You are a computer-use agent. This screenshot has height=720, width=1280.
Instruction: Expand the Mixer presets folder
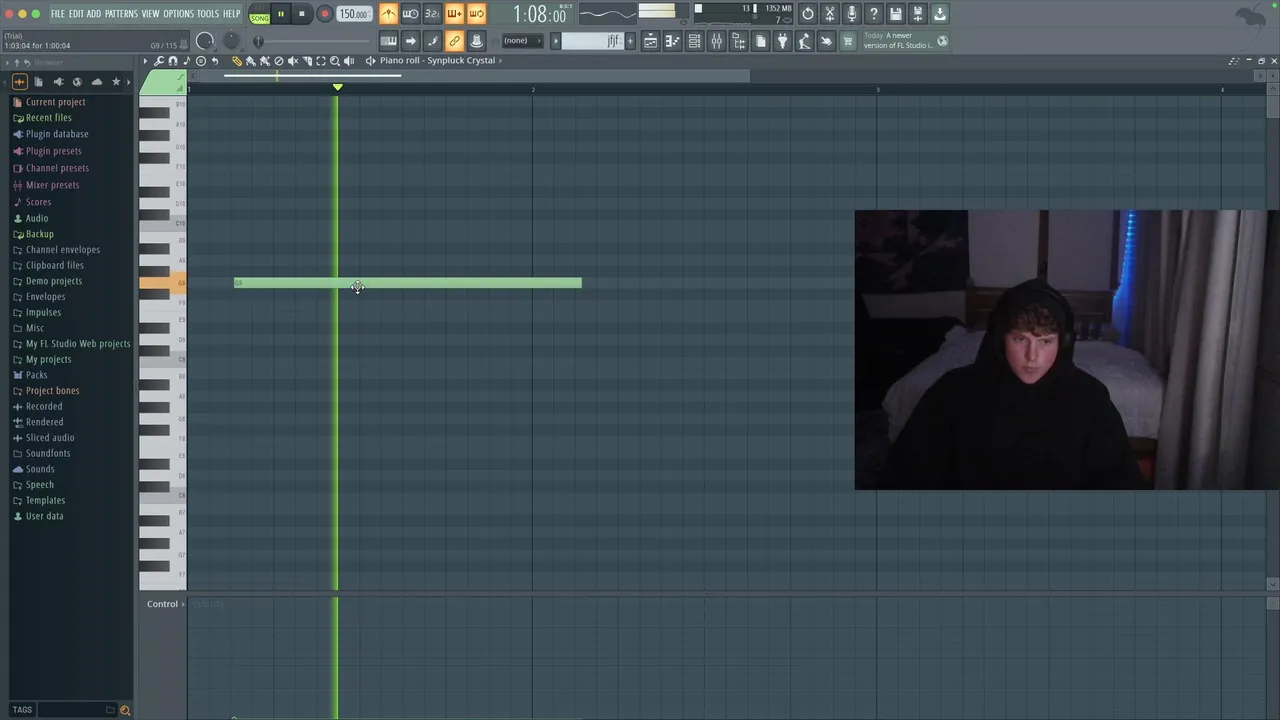click(x=52, y=185)
